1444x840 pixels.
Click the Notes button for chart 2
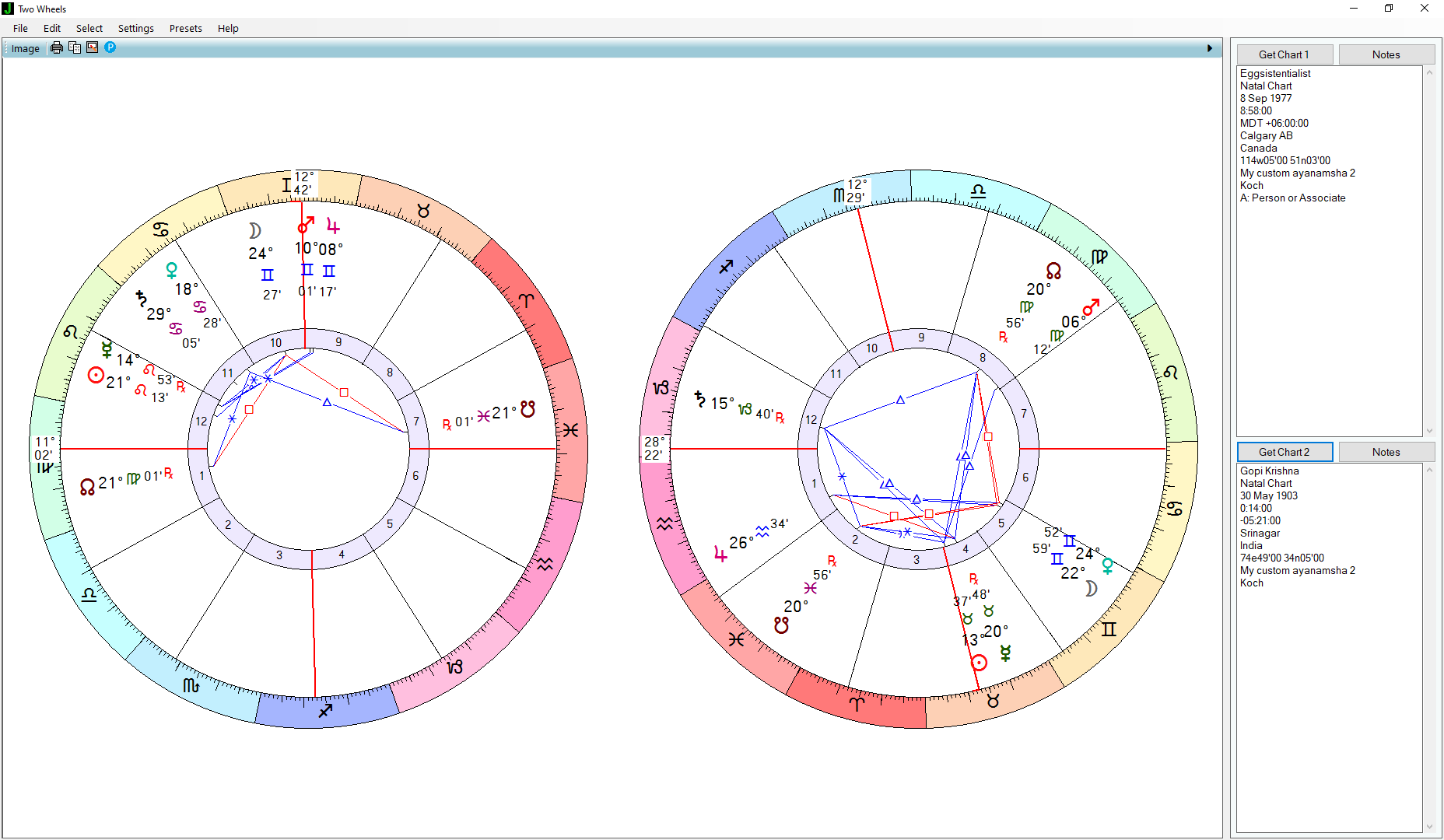[x=1386, y=452]
